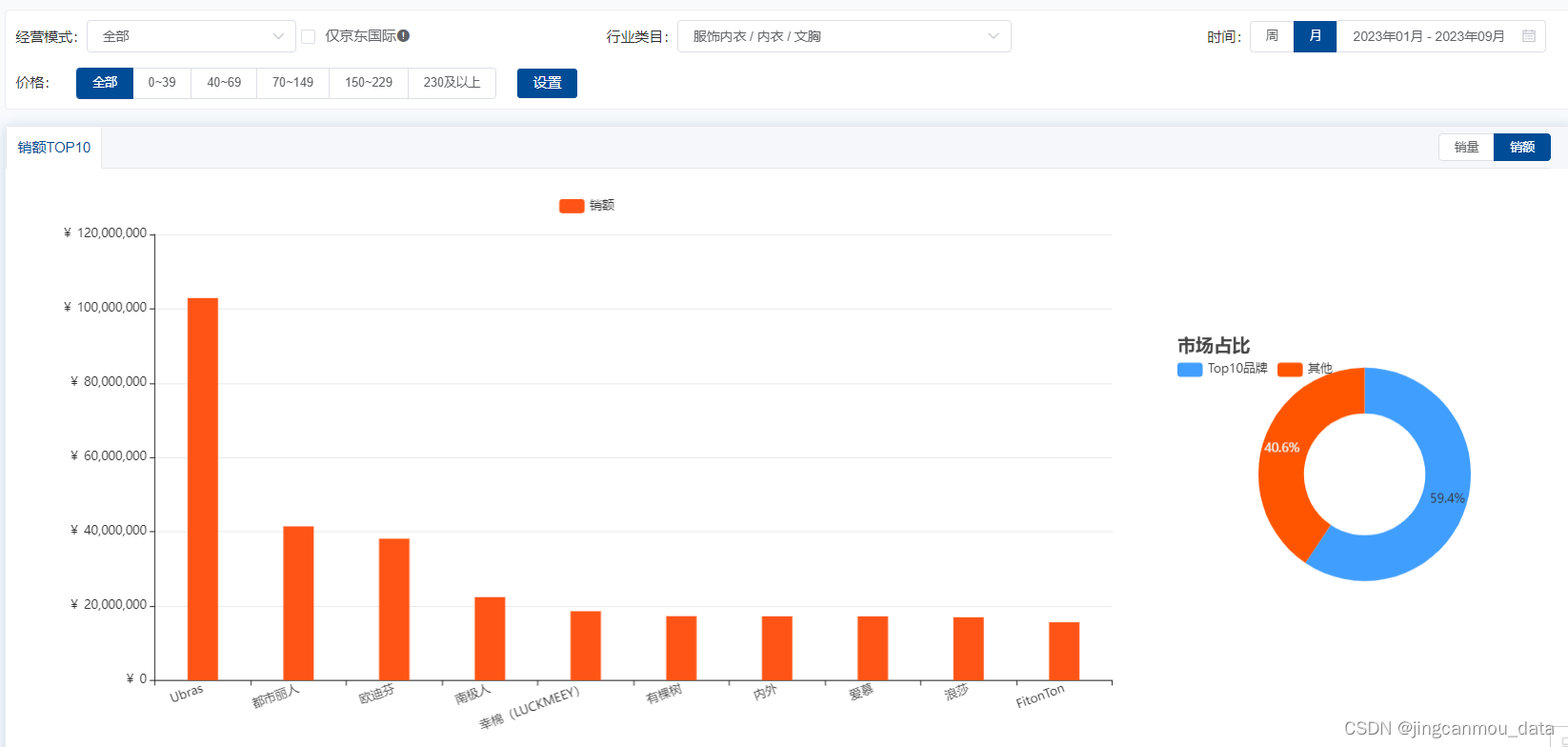Viewport: 1568px width, 747px height.
Task: Click the ¥ 20,000,000 axis label
Action: point(109,605)
